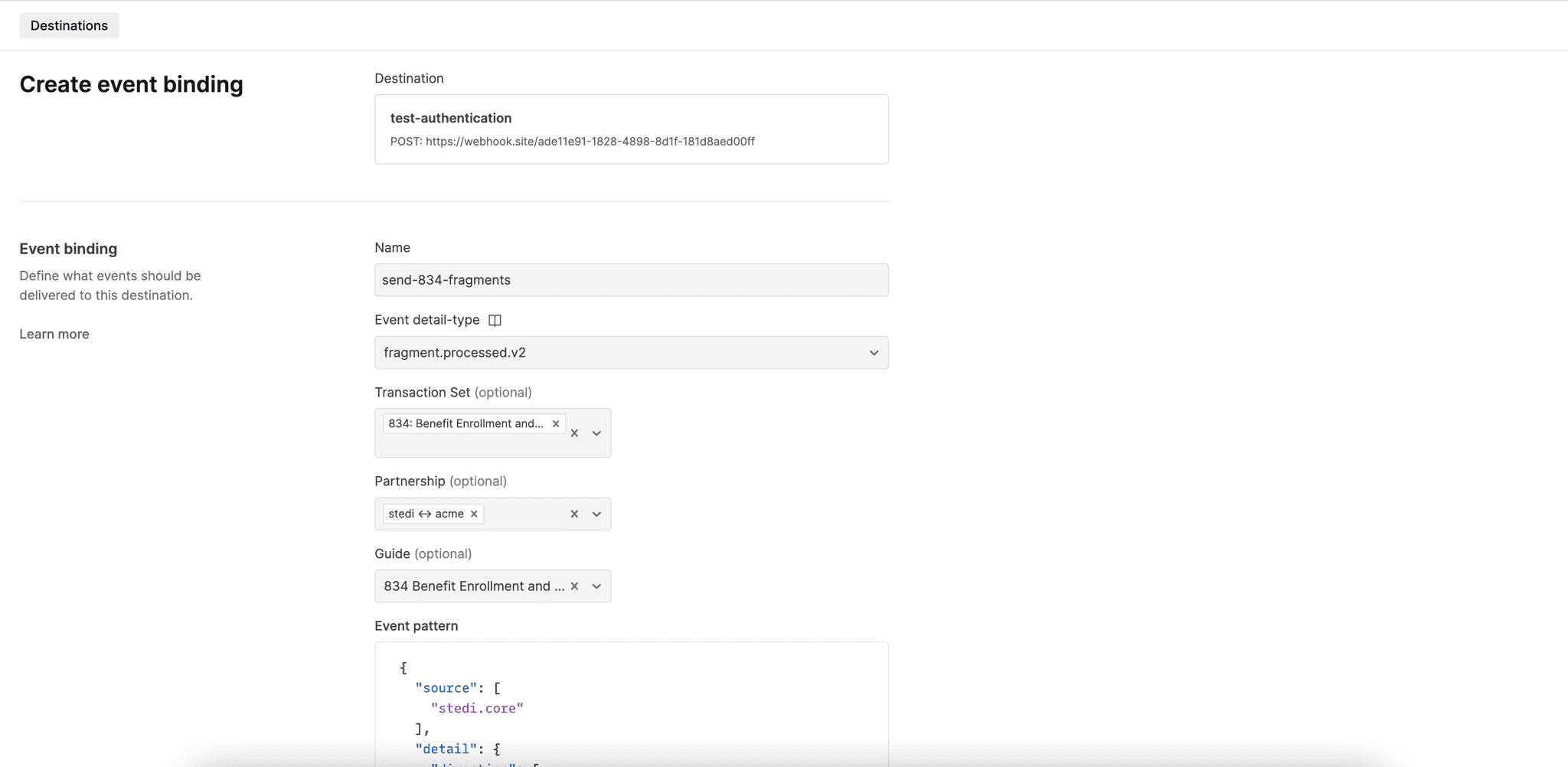Screen dimensions: 1568x767
Task: Click the webhook.site POST URL
Action: [571, 142]
